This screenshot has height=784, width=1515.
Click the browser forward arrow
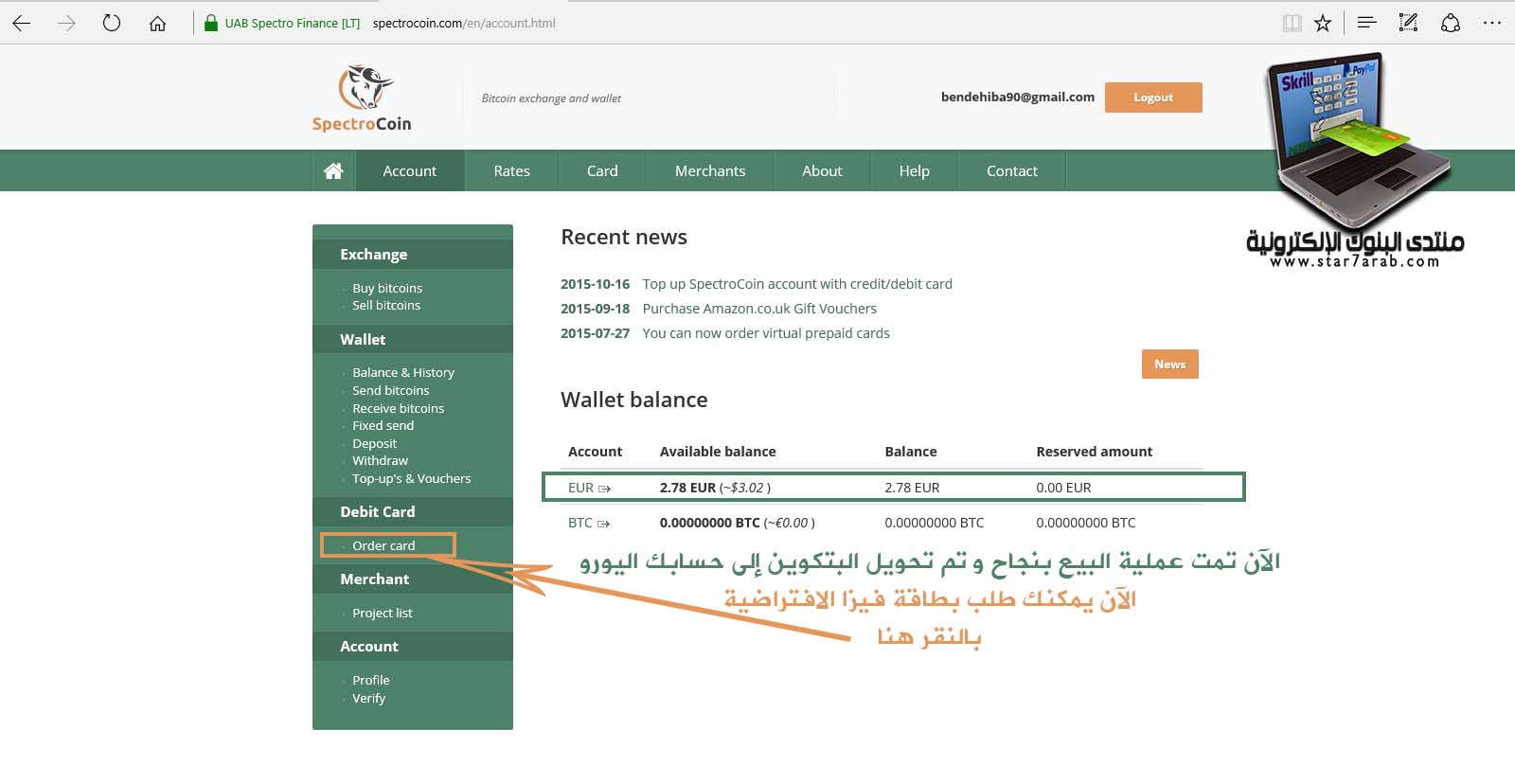[x=66, y=23]
